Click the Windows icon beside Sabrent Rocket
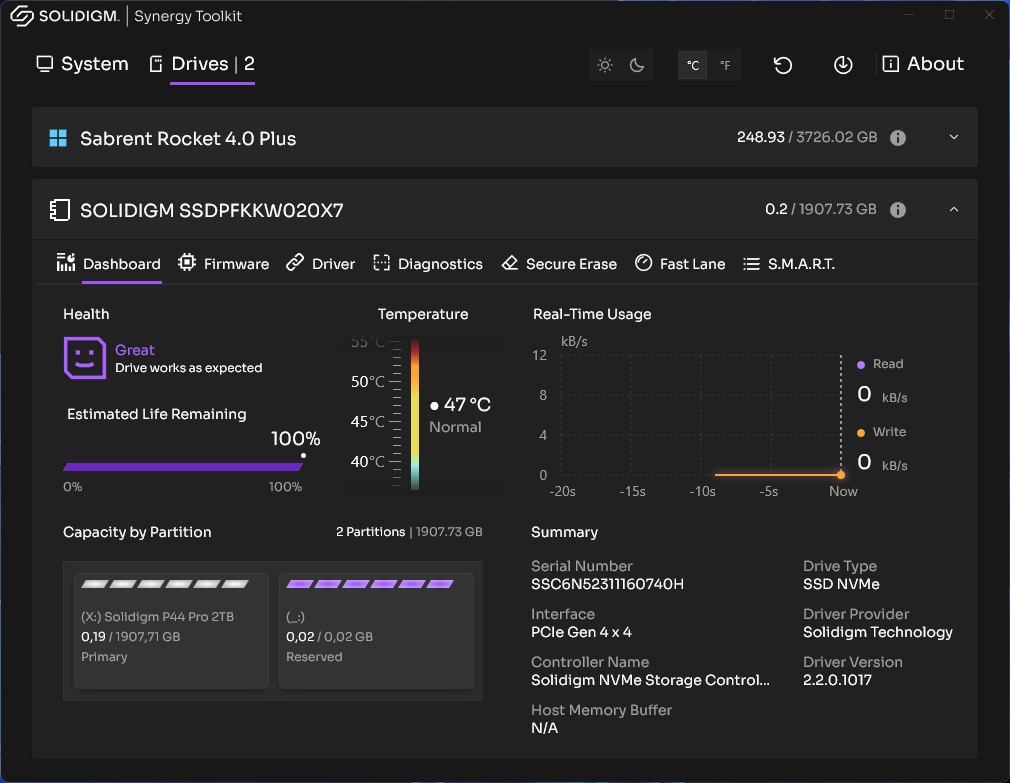Image resolution: width=1010 pixels, height=783 pixels. (58, 138)
